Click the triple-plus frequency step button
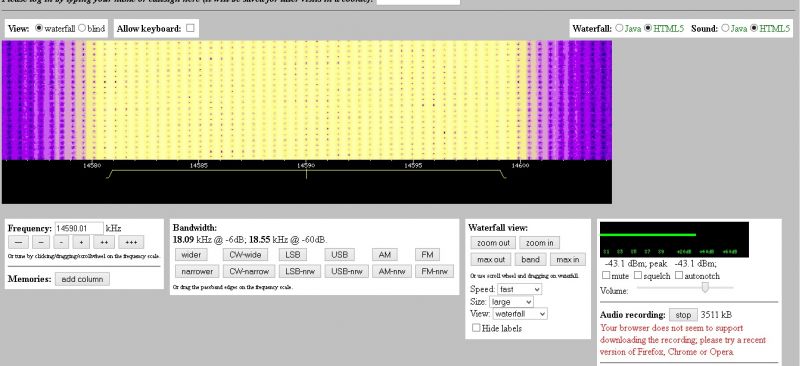The width and height of the screenshot is (800, 366). [x=131, y=242]
